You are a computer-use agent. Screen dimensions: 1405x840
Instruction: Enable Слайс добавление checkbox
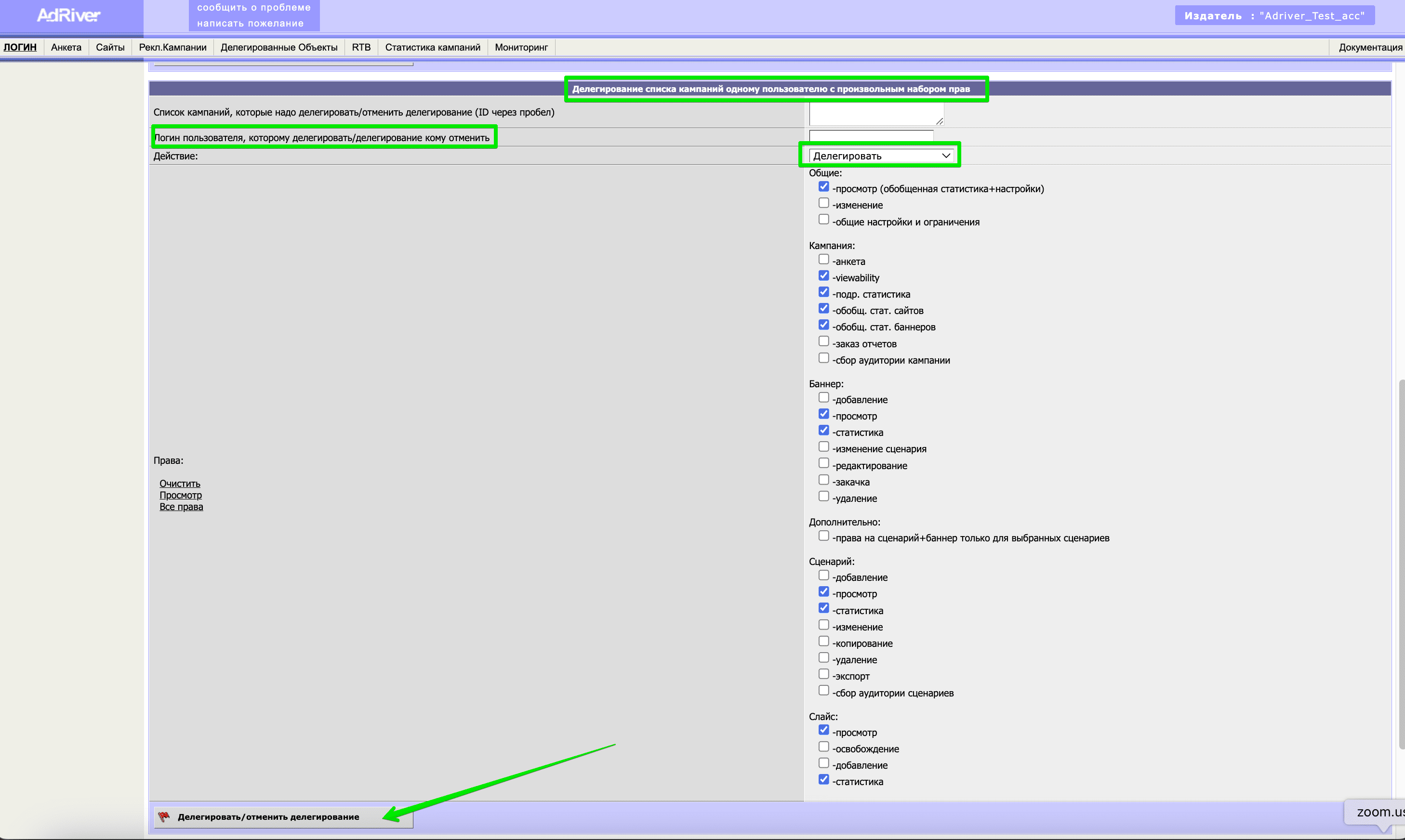[823, 763]
